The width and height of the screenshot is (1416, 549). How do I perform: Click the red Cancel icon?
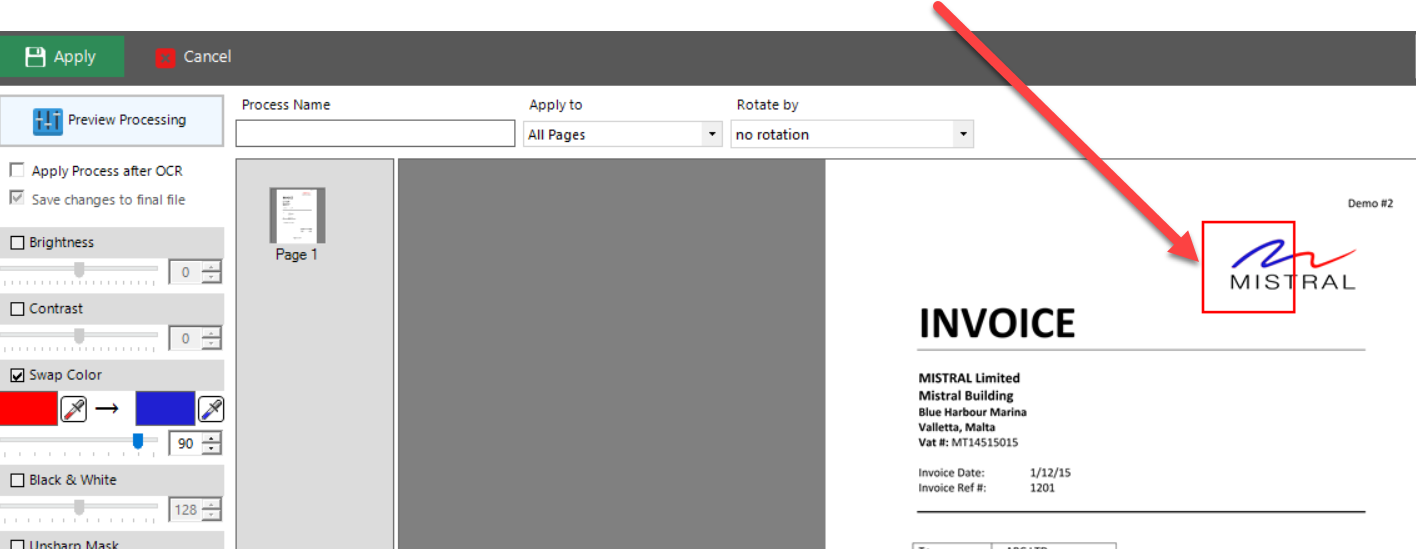165,58
